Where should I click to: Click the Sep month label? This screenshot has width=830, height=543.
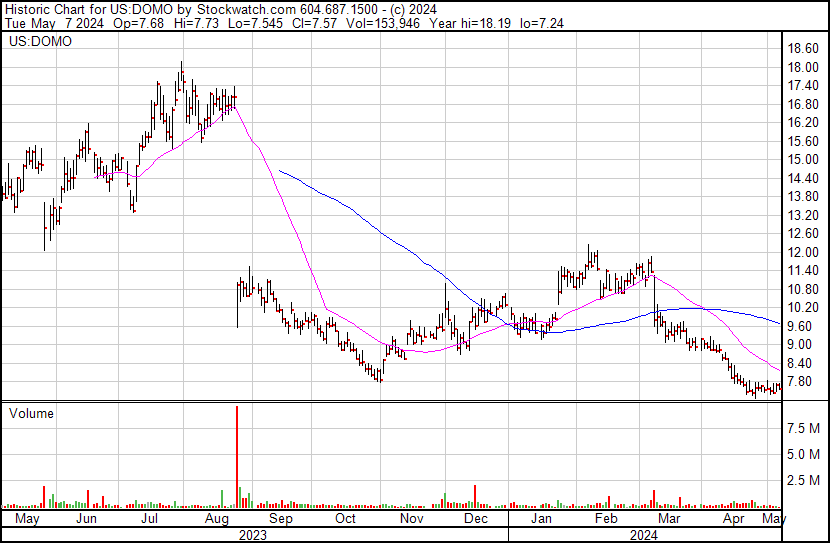(x=281, y=518)
